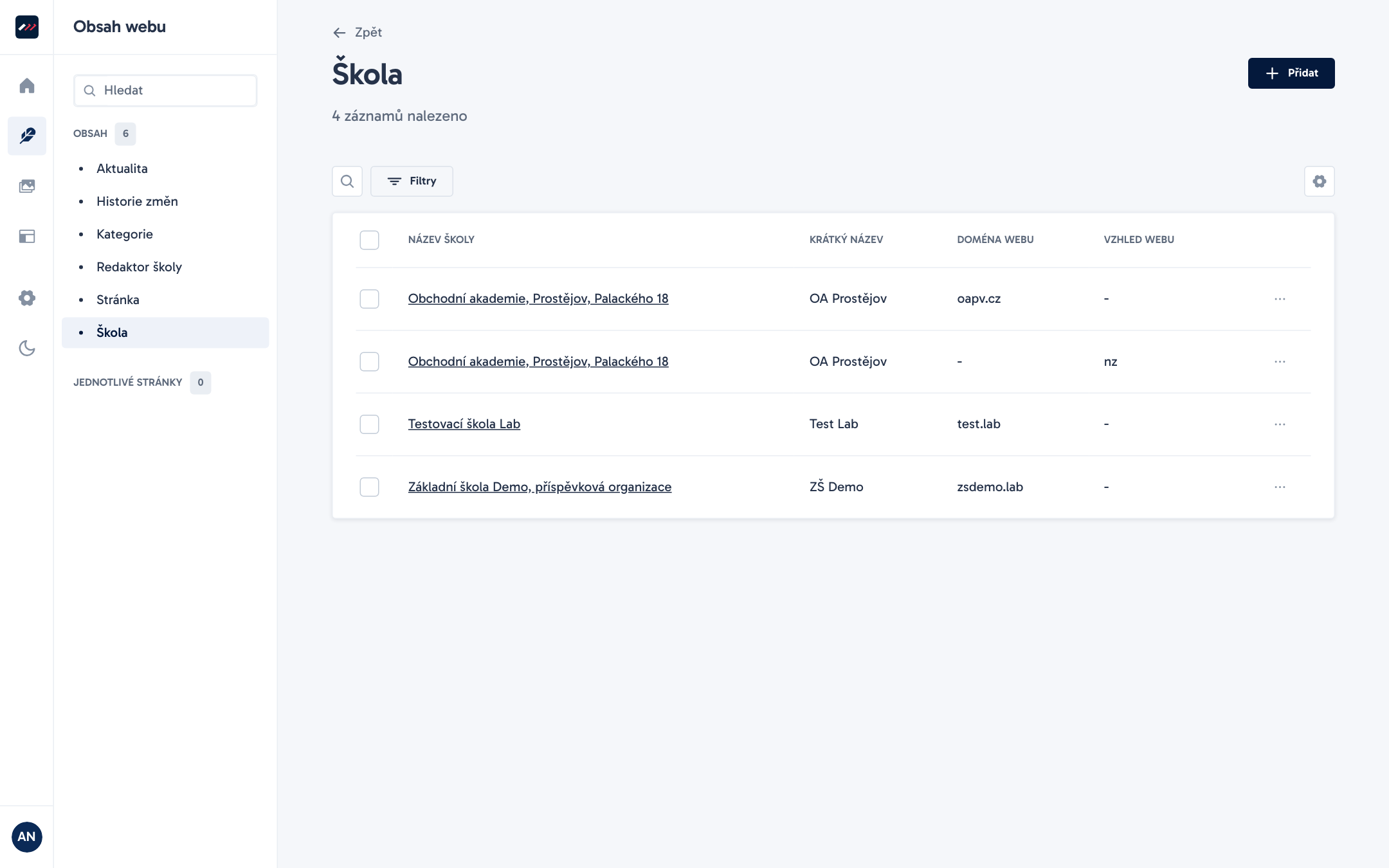This screenshot has height=868, width=1389.
Task: Select Škola in the content list
Action: [165, 332]
